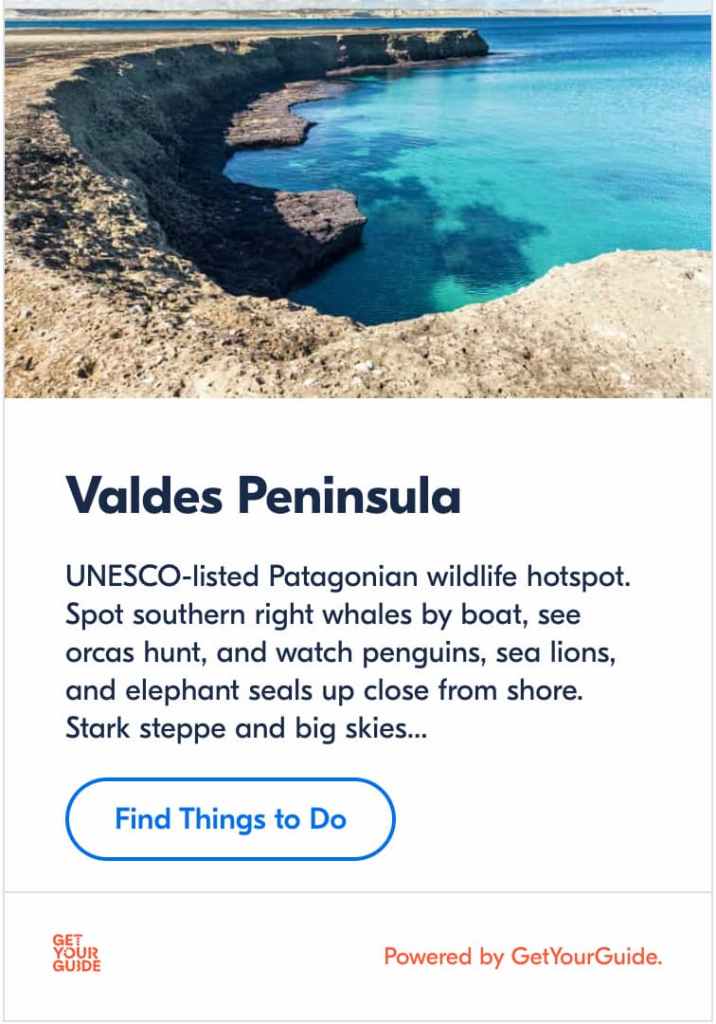Click the word Valdes in the heading
This screenshot has width=716, height=1024.
(x=138, y=496)
